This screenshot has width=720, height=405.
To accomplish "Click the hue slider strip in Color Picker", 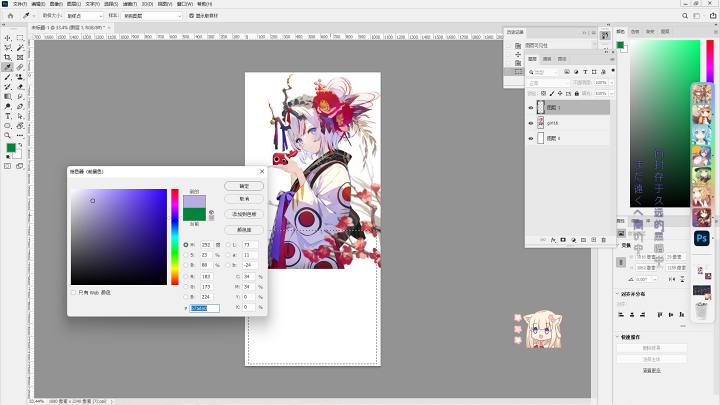I will pos(175,236).
